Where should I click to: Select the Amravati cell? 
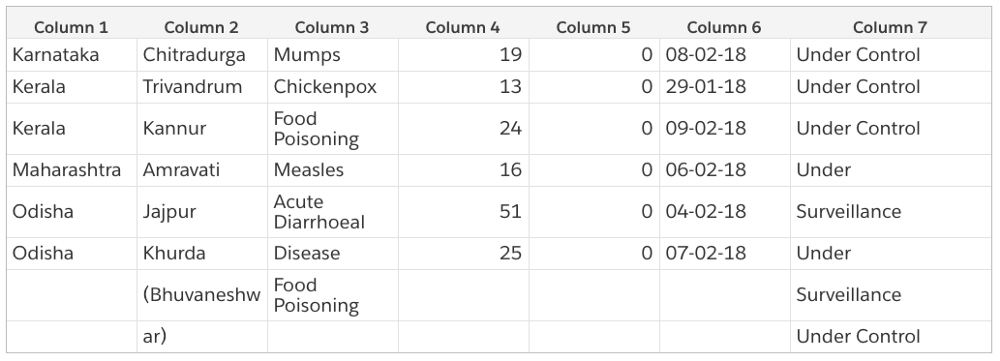pos(202,170)
